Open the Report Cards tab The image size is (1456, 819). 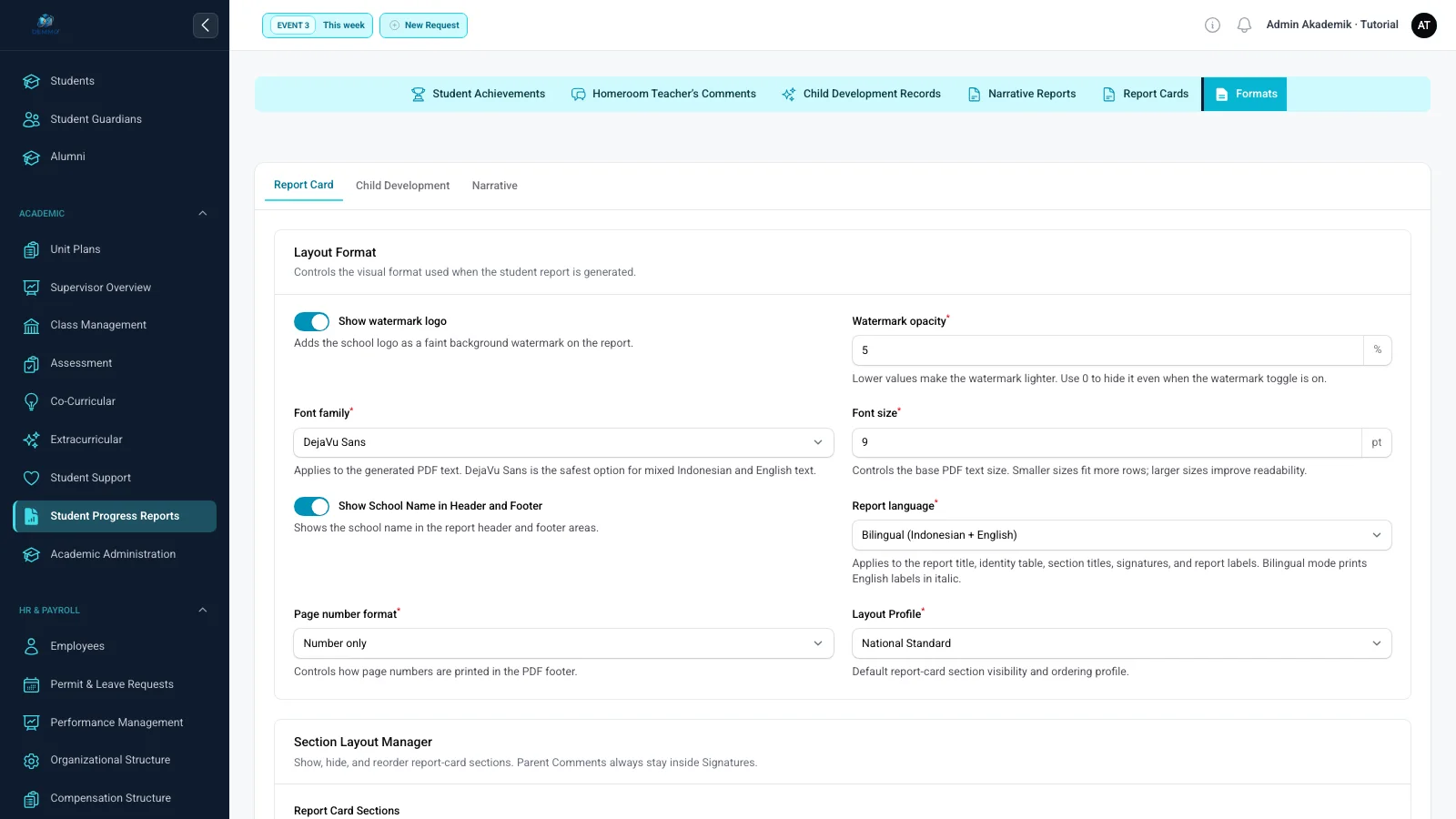click(1145, 94)
